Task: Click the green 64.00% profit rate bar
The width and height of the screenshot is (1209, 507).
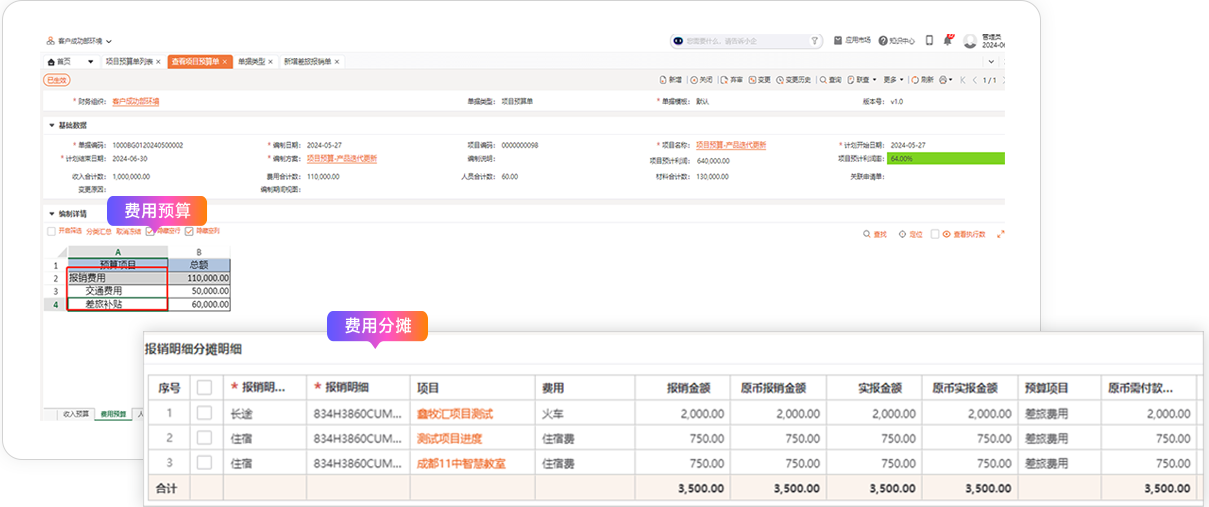Action: (x=945, y=159)
